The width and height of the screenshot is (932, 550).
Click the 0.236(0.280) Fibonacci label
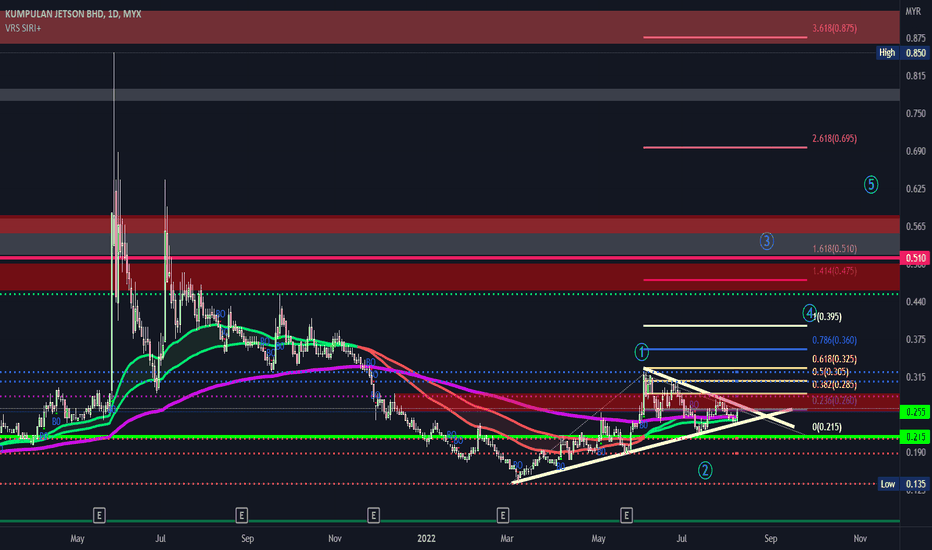coord(835,401)
